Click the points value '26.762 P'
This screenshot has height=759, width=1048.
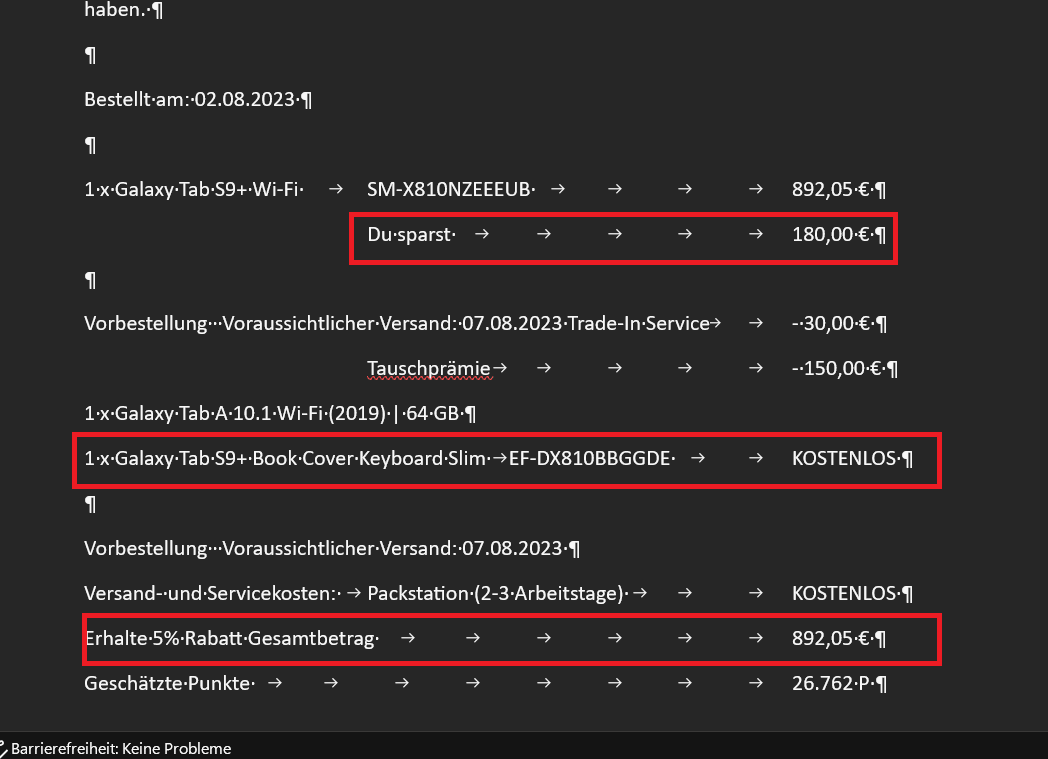(x=830, y=684)
